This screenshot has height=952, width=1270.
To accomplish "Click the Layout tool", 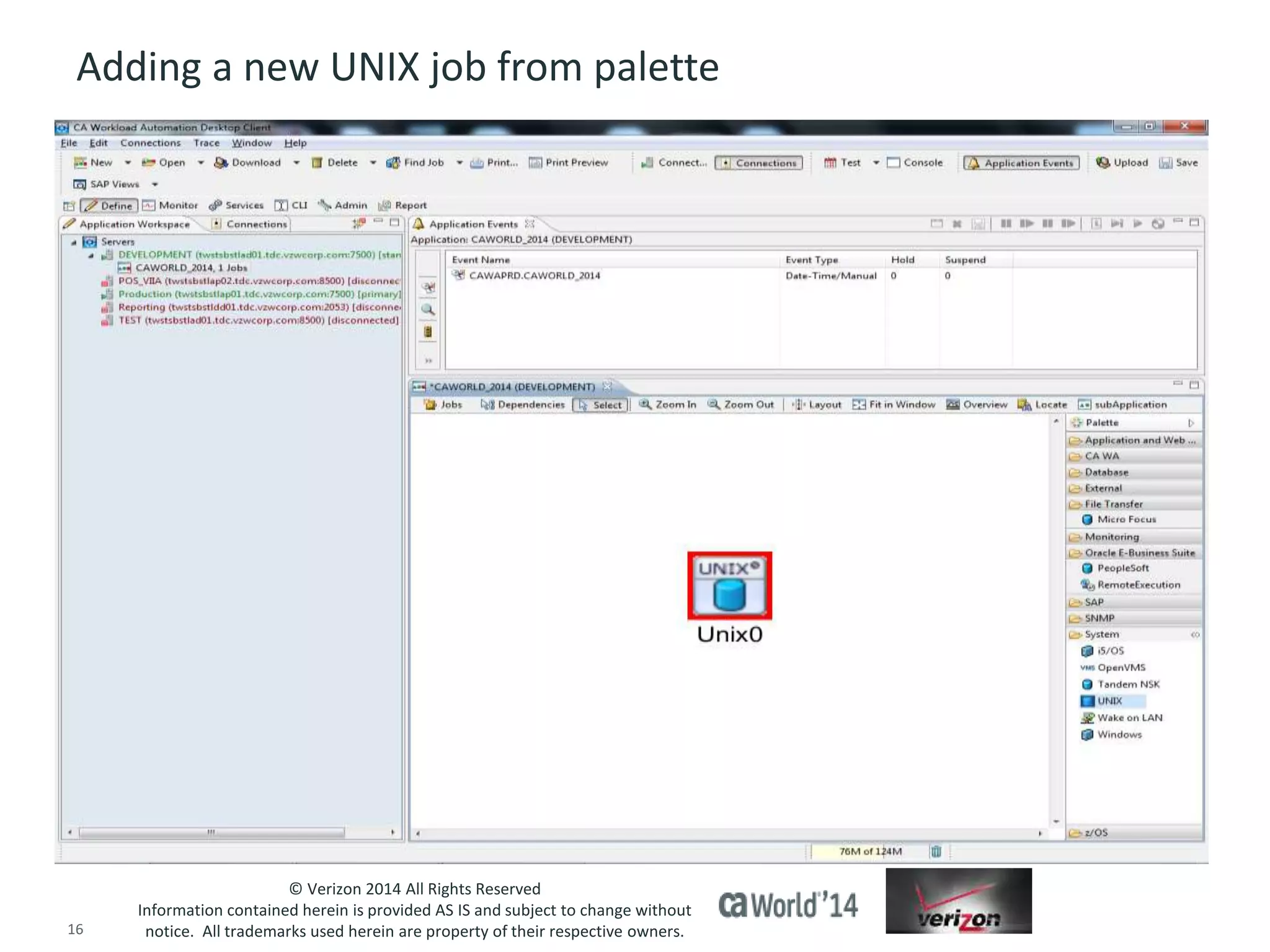I will [x=817, y=404].
